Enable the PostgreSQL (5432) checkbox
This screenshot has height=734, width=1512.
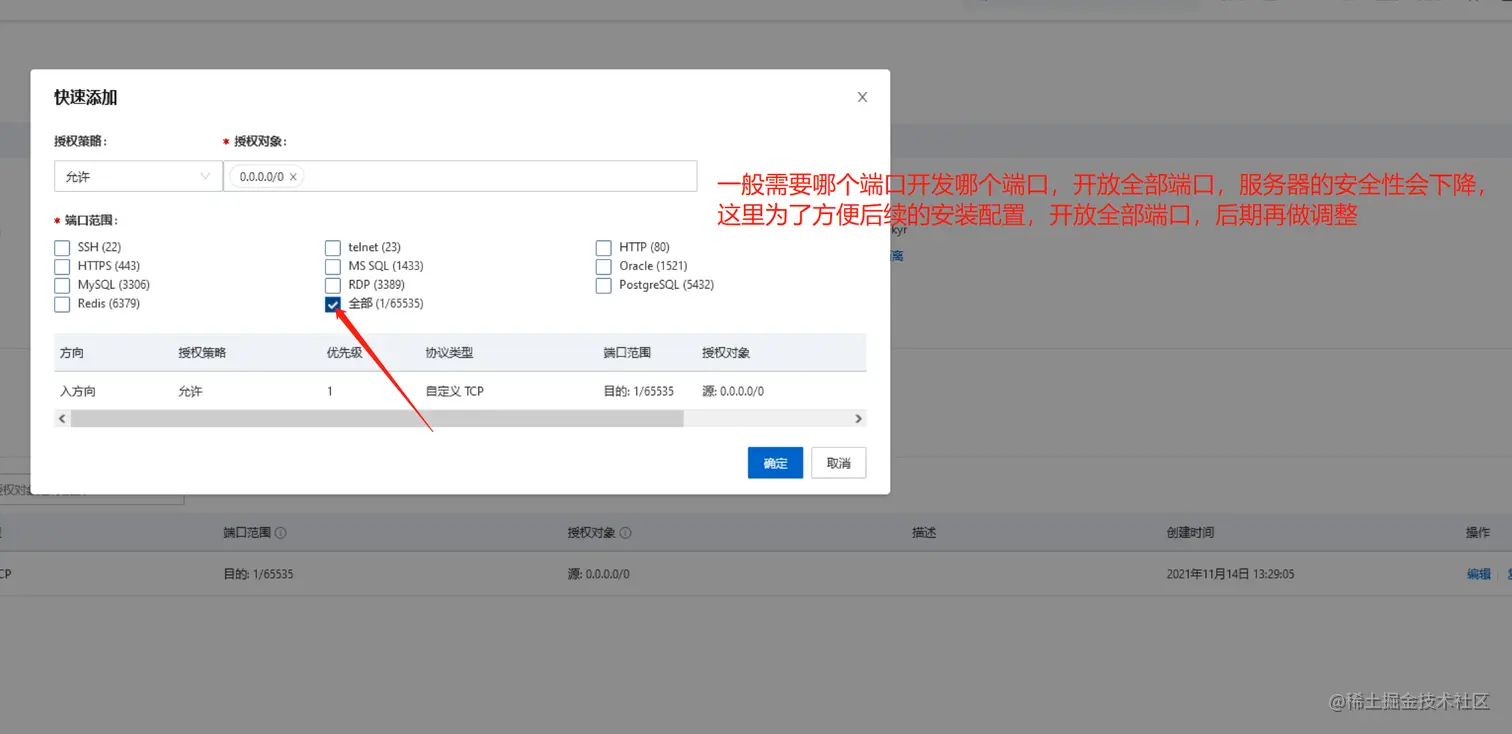pyautogui.click(x=603, y=285)
